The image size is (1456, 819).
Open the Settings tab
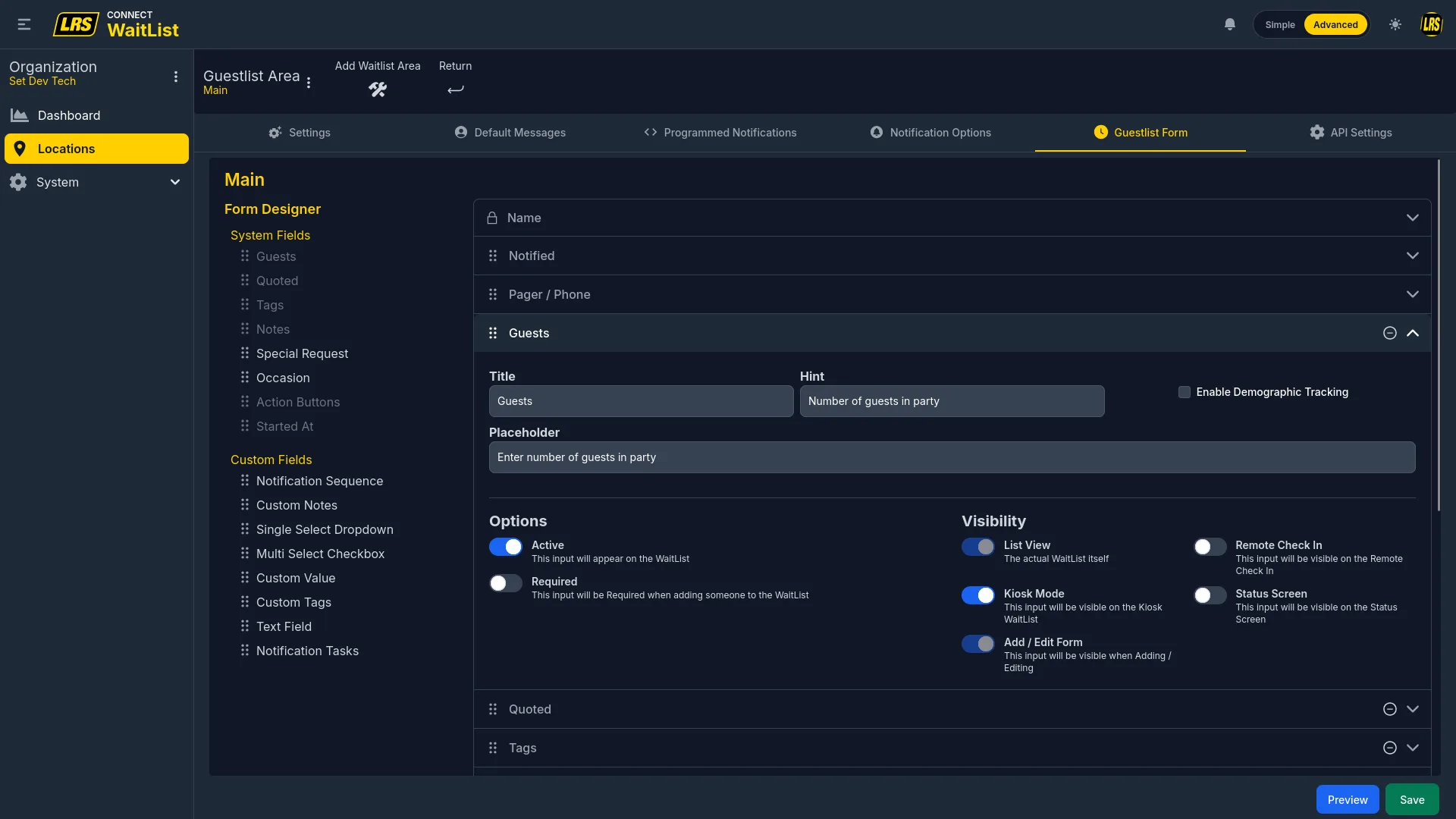point(300,133)
